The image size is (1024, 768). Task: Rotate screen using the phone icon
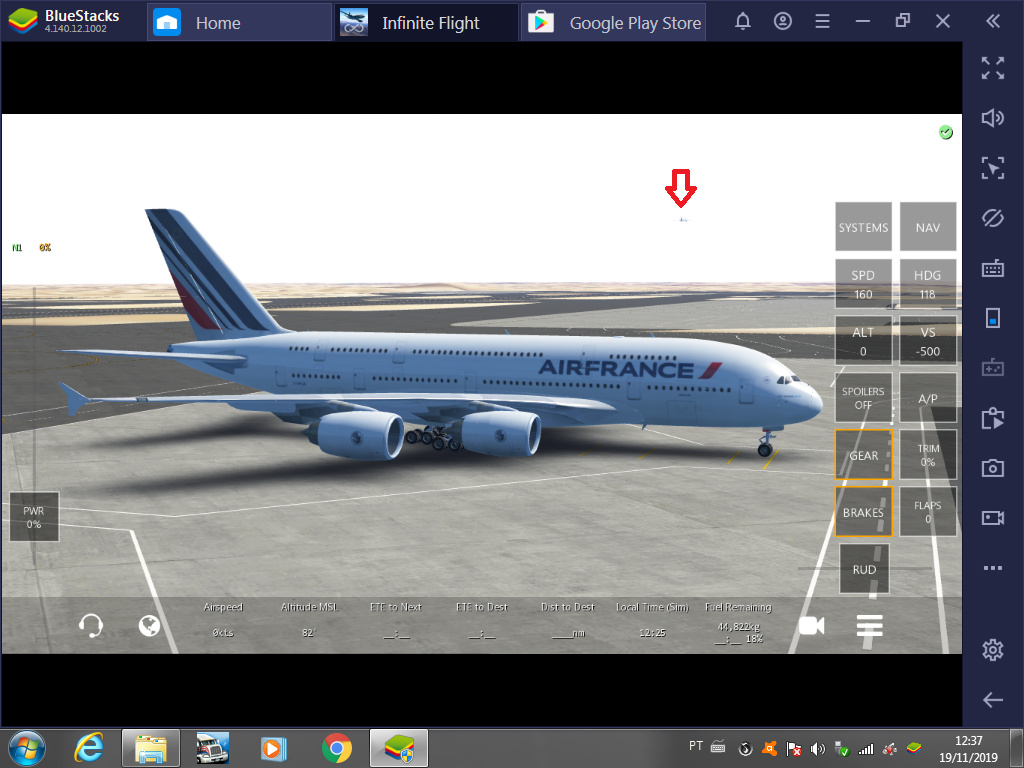(993, 318)
